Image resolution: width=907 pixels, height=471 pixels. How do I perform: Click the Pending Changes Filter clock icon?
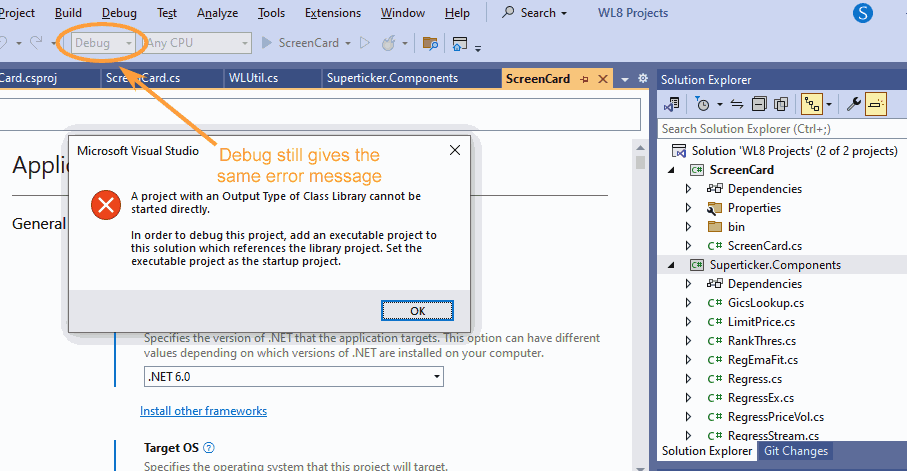click(702, 105)
